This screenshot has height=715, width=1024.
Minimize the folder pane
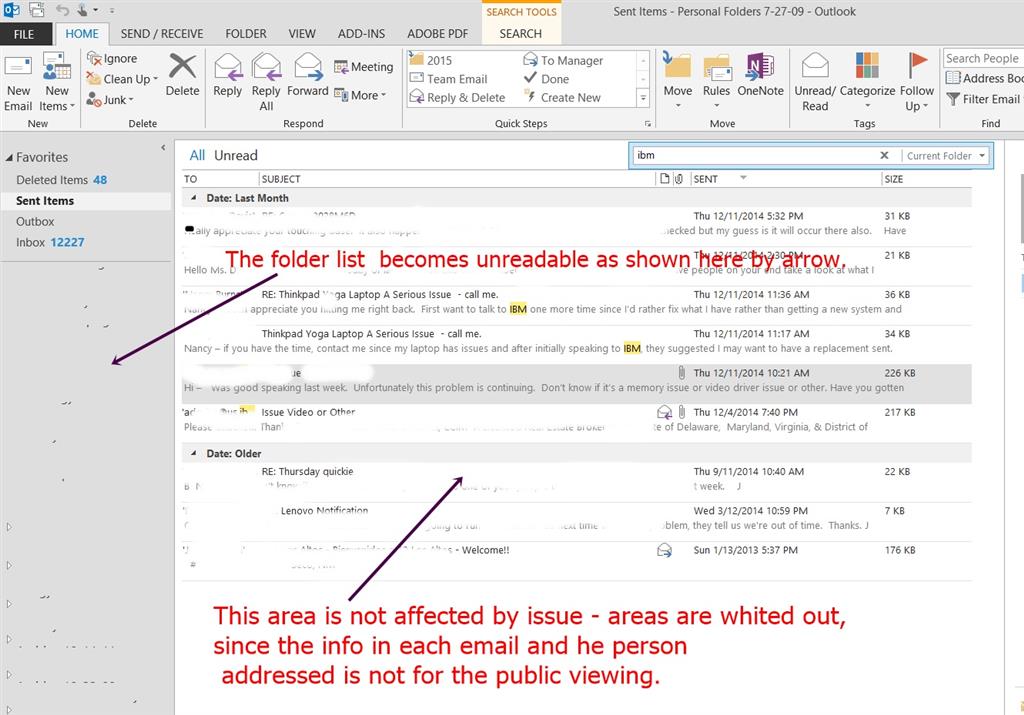163,148
